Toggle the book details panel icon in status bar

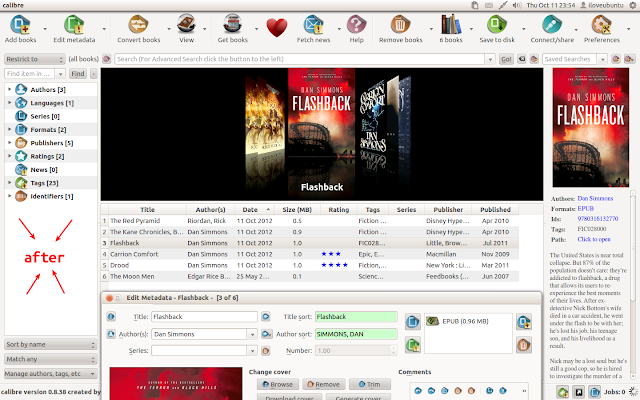594,392
